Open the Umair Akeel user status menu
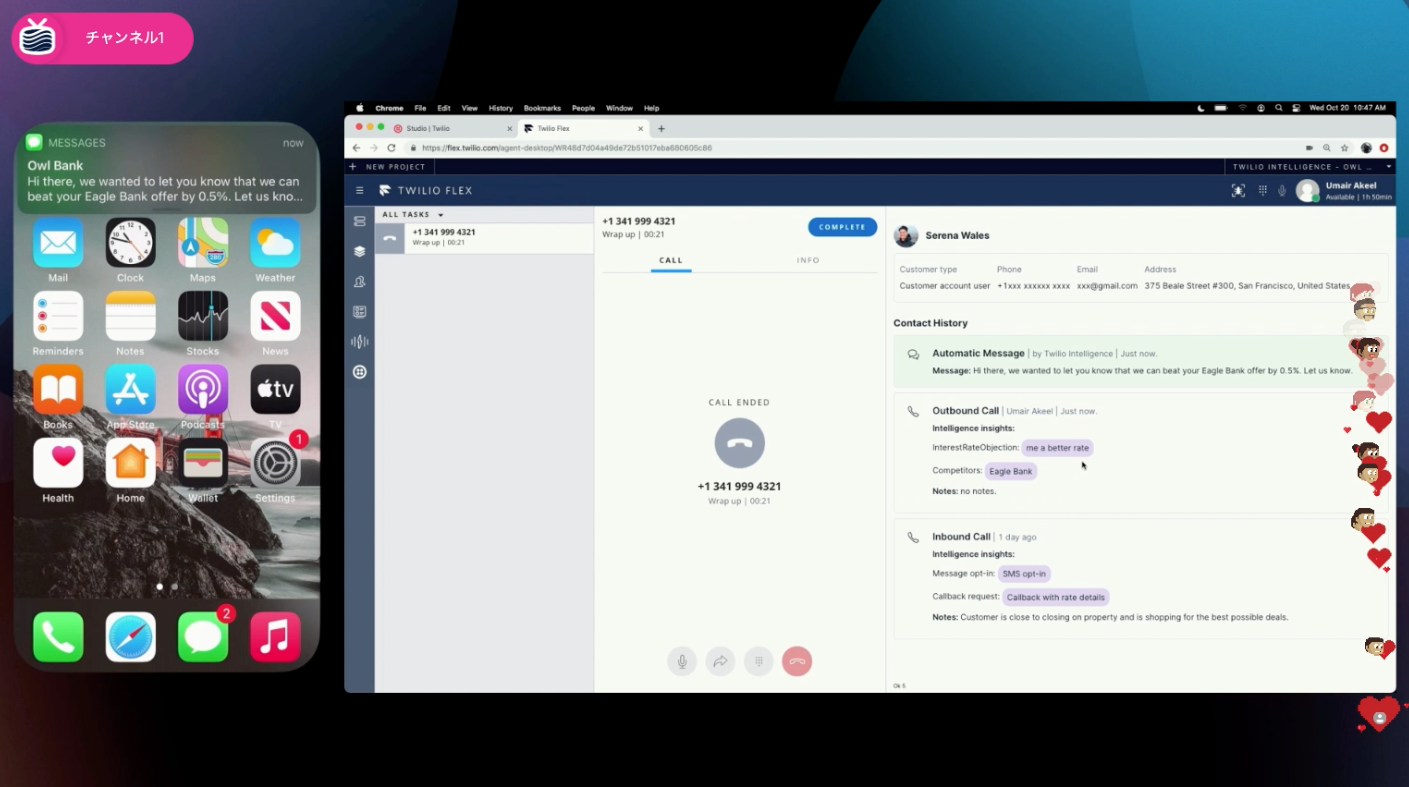1409x787 pixels. tap(1343, 190)
